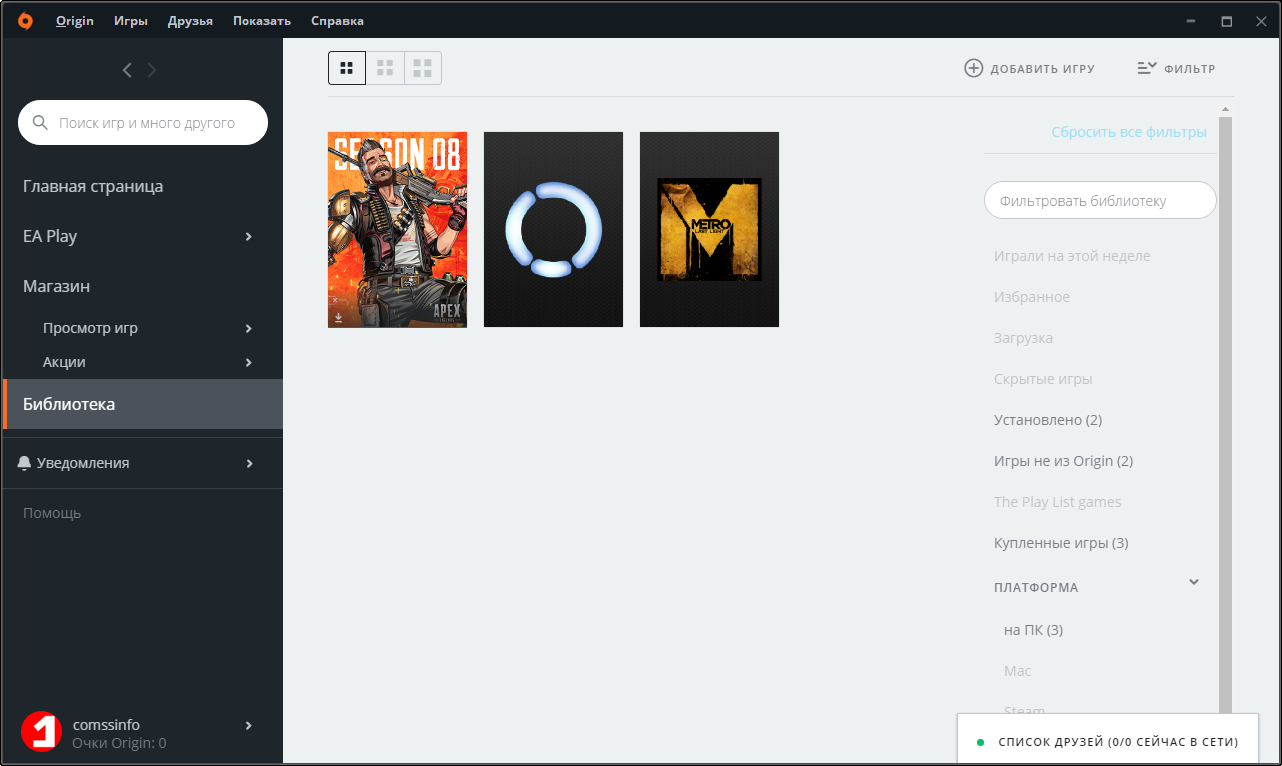Click the ДОБАВИТЬ ИГРУ button
Viewport: 1282px width, 766px height.
pos(1029,68)
